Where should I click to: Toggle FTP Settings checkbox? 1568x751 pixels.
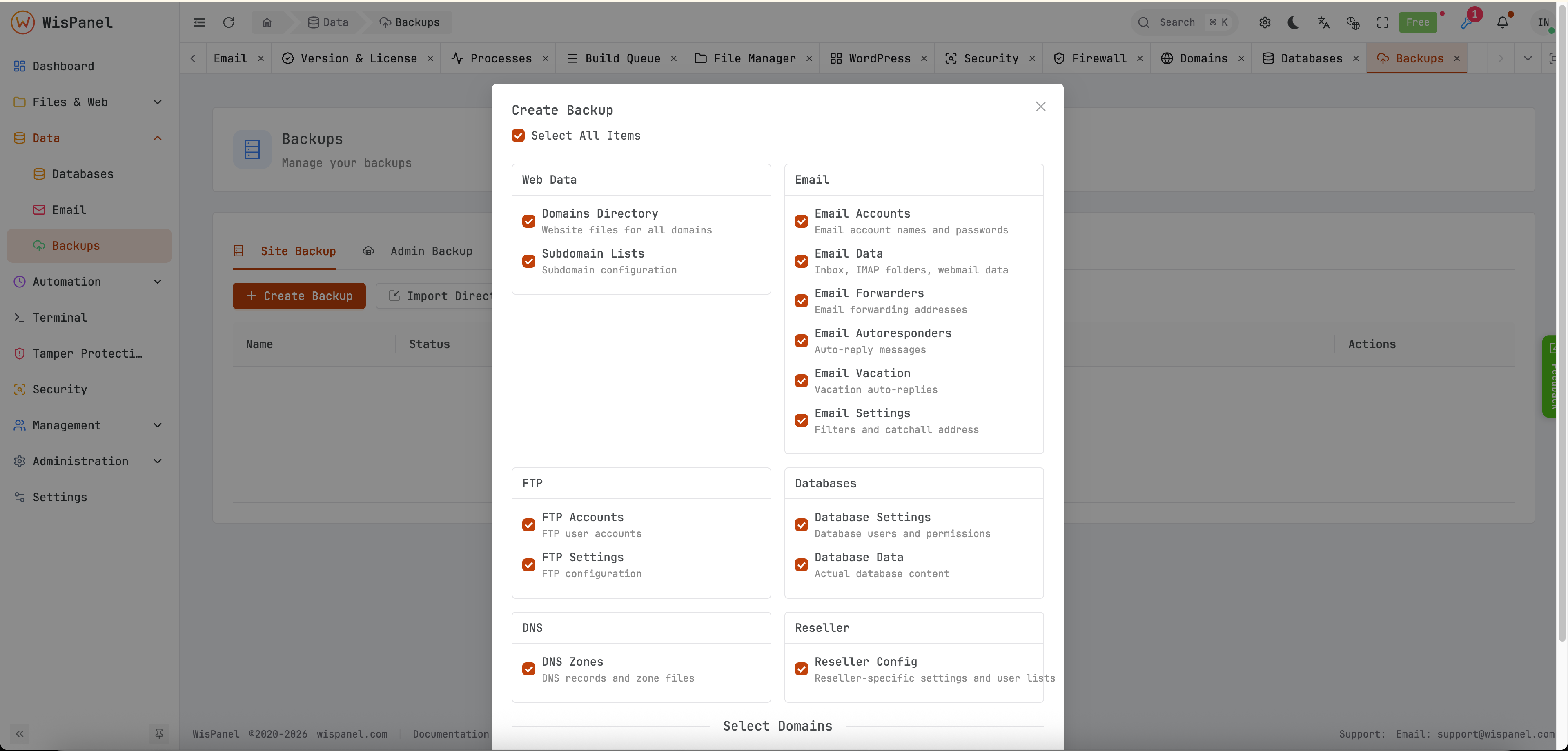[528, 565]
